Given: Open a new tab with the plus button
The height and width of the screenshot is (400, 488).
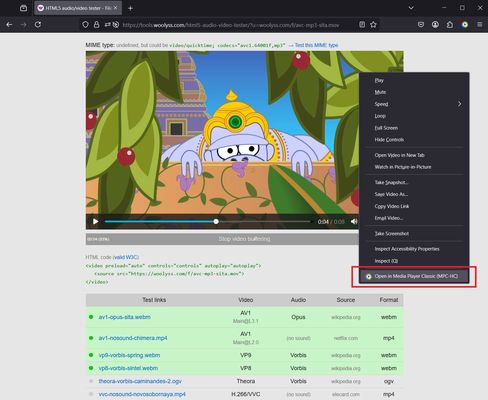Looking at the screenshot, I should pyautogui.click(x=130, y=8).
